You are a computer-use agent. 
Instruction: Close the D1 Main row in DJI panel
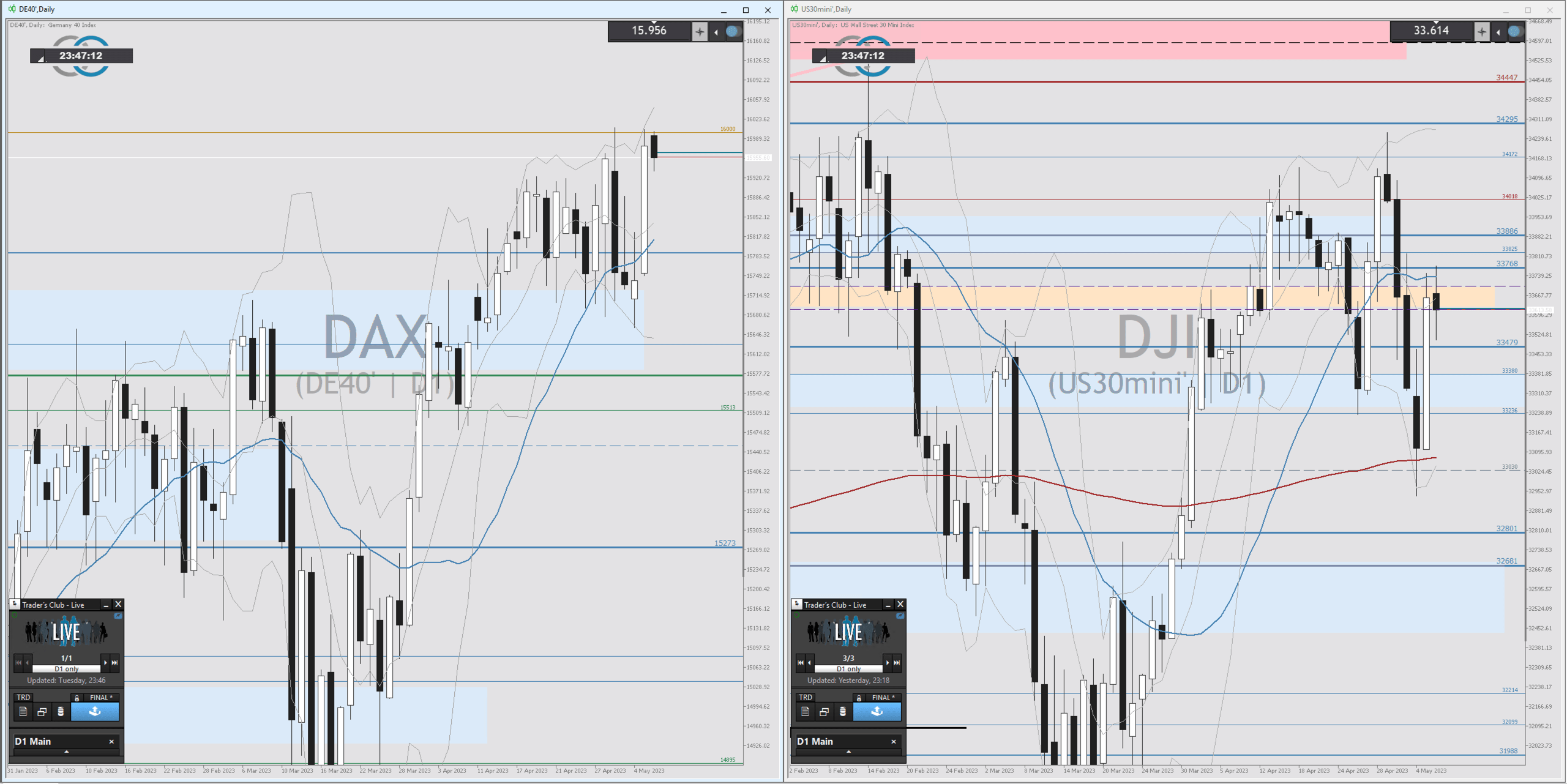tap(894, 741)
